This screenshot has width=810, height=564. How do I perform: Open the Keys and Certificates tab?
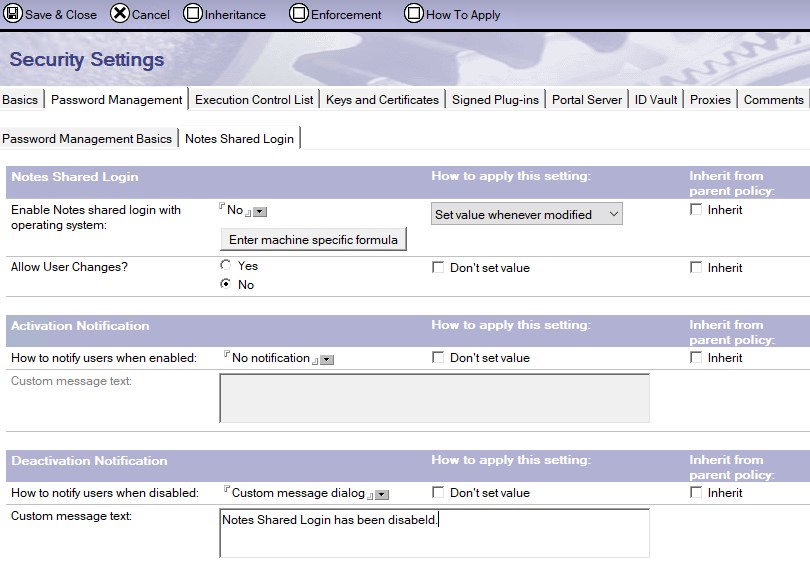click(x=382, y=100)
